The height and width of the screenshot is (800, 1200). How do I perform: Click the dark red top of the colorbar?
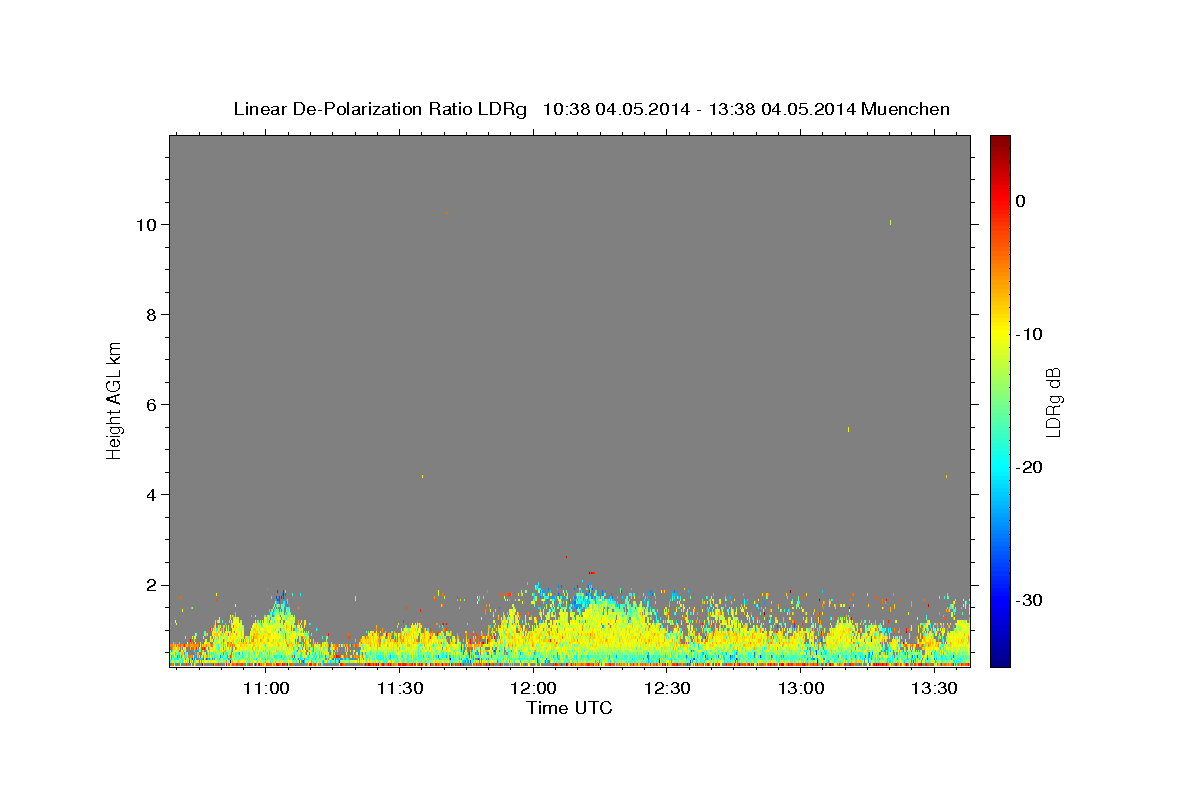click(x=999, y=145)
